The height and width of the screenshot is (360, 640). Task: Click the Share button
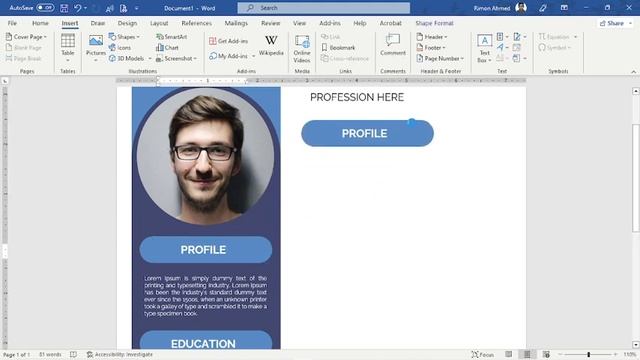[x=616, y=23]
